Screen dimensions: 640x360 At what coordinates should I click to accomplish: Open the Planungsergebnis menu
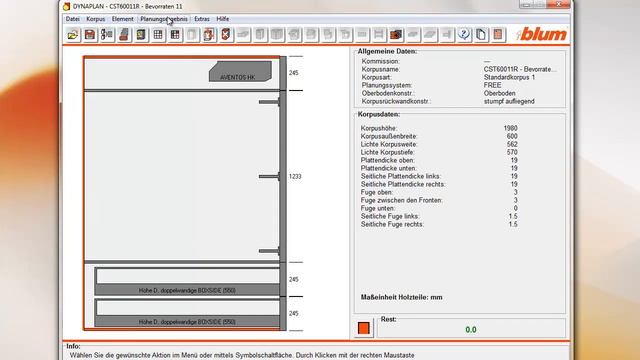pos(164,19)
